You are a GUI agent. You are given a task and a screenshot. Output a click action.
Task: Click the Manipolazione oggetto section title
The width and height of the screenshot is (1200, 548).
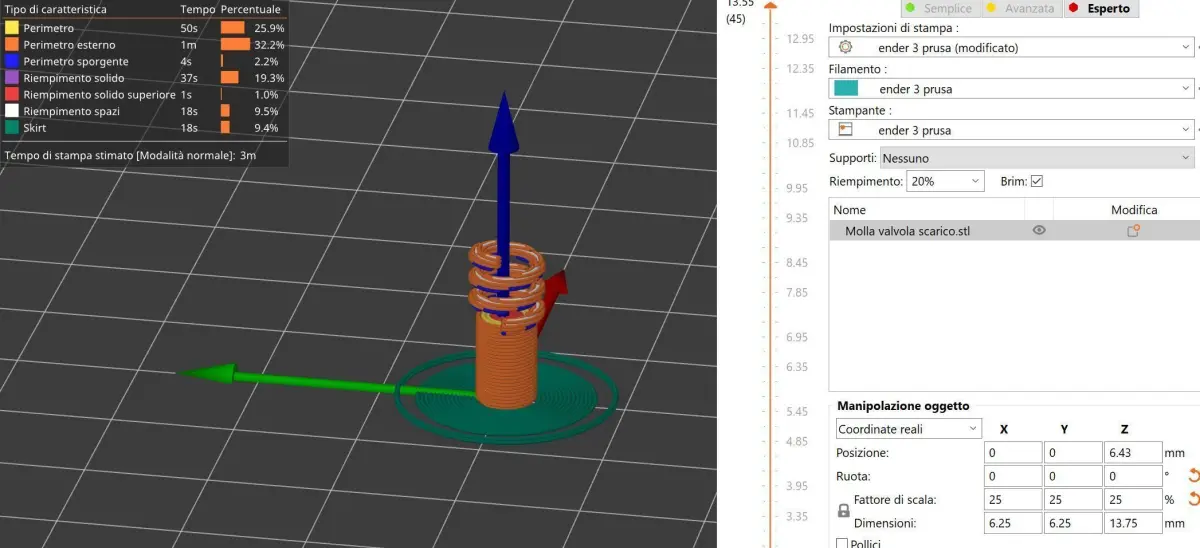click(x=903, y=406)
